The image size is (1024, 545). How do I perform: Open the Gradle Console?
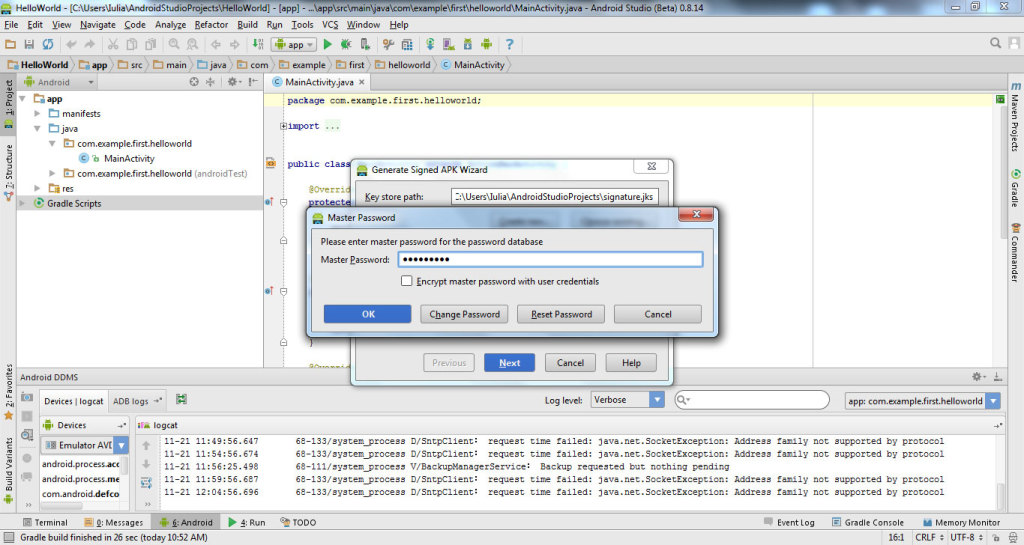(868, 522)
